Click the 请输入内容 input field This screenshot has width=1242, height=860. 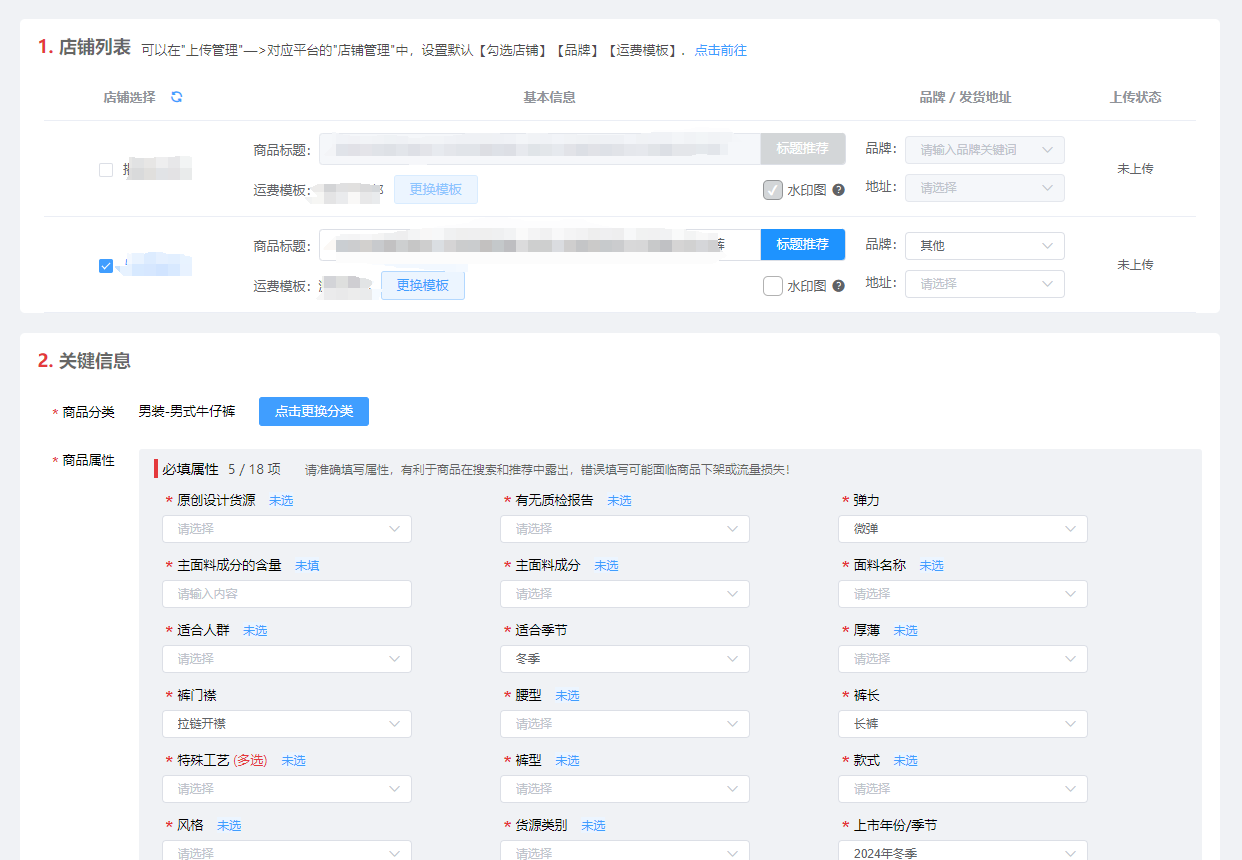coord(287,593)
